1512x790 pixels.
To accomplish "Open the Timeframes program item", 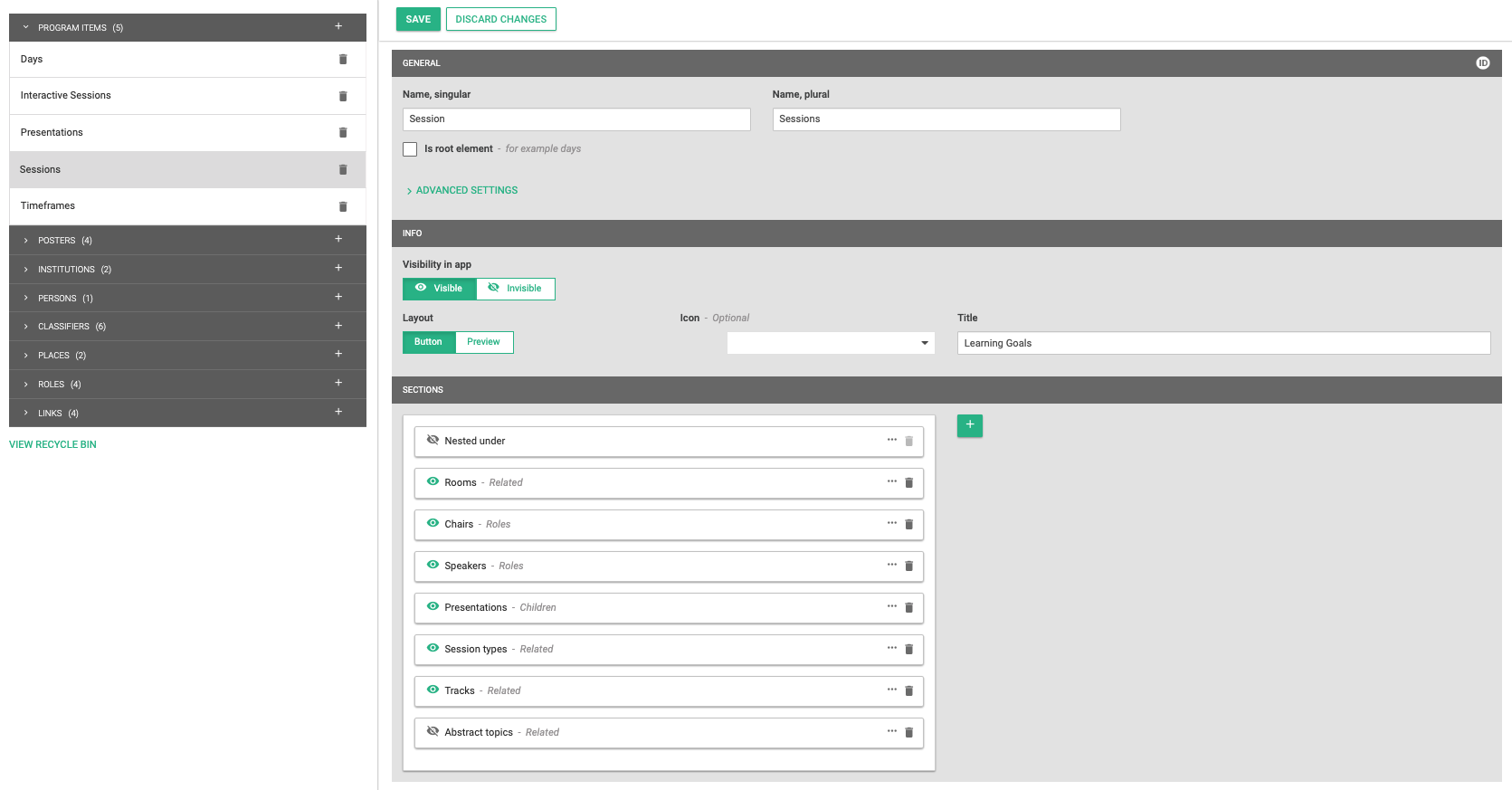I will [187, 206].
